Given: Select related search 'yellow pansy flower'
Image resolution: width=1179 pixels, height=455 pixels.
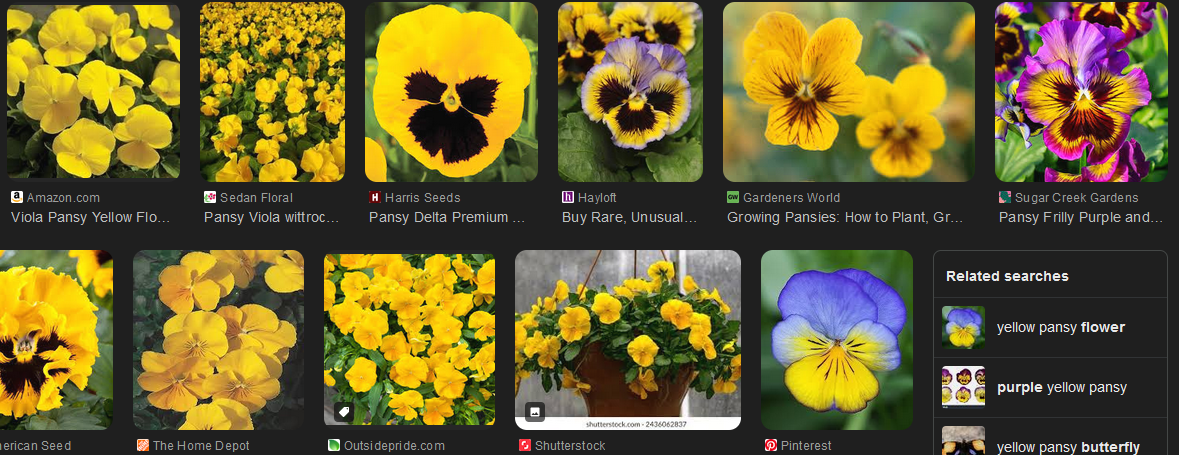Looking at the screenshot, I should tap(1050, 327).
